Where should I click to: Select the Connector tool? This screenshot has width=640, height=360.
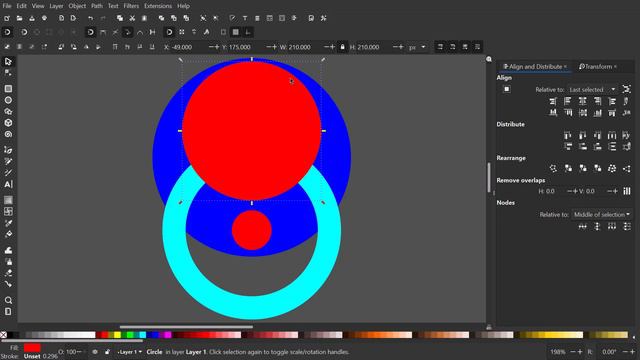pos(8,284)
